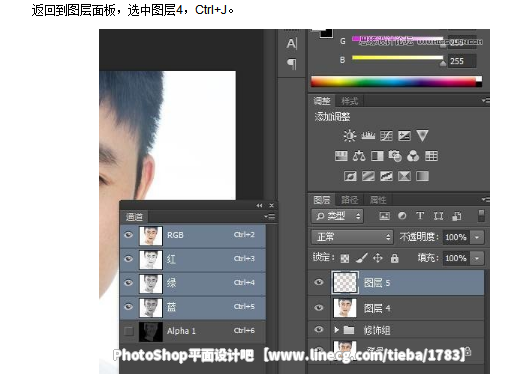The width and height of the screenshot is (521, 374).
Task: Toggle layer filtering switch on/off
Action: pos(481,215)
